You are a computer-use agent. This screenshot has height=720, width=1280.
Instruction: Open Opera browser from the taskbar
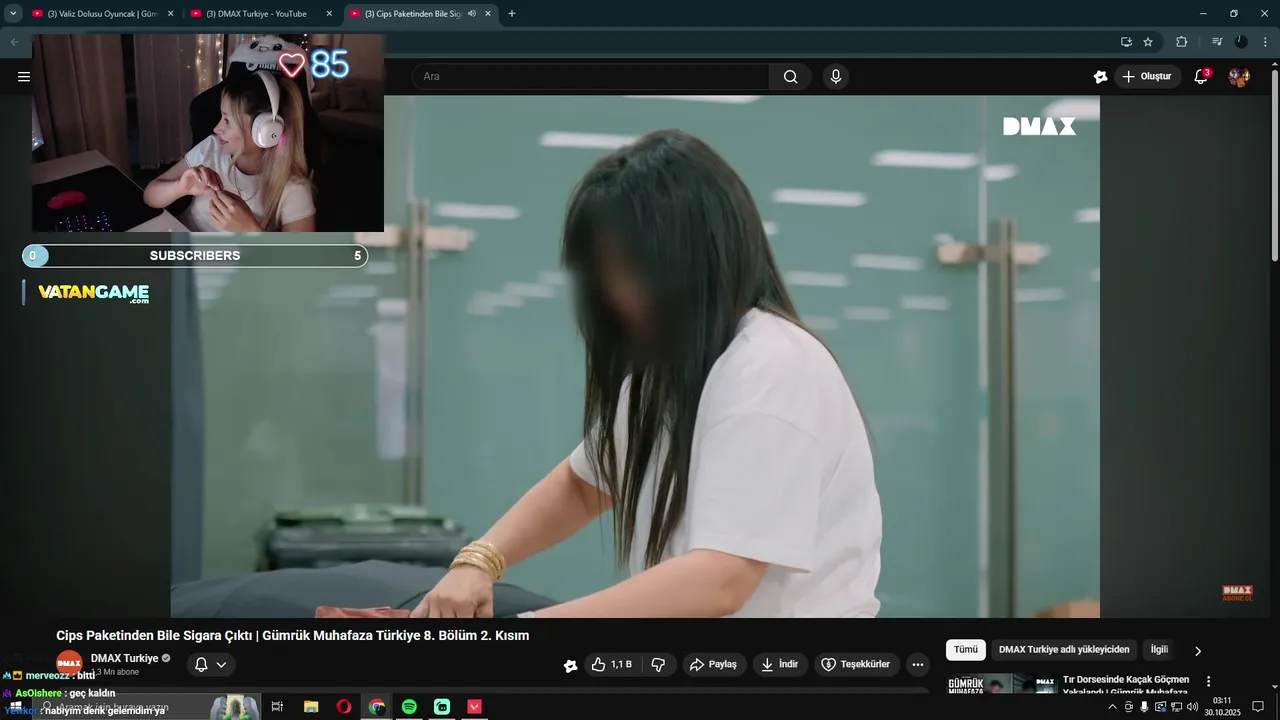[x=344, y=707]
